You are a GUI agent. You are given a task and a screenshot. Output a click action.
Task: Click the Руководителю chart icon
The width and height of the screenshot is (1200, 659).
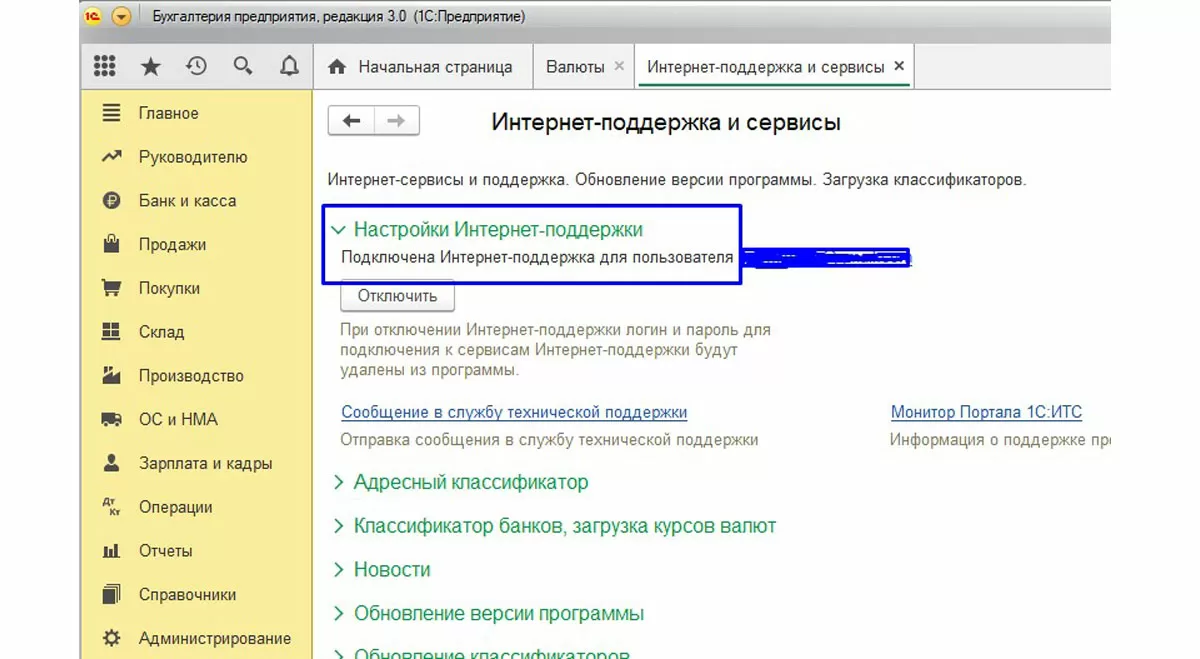(111, 157)
